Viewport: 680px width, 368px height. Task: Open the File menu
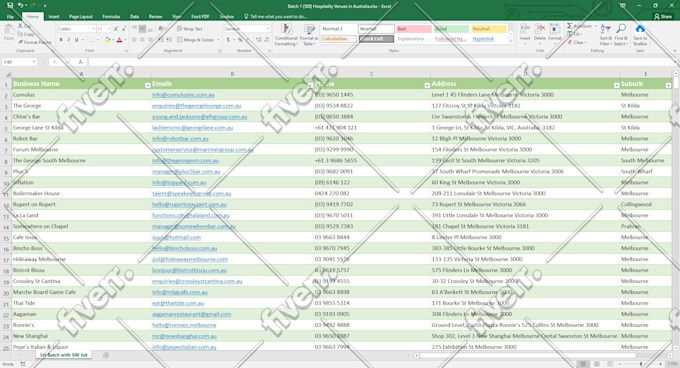click(x=10, y=16)
